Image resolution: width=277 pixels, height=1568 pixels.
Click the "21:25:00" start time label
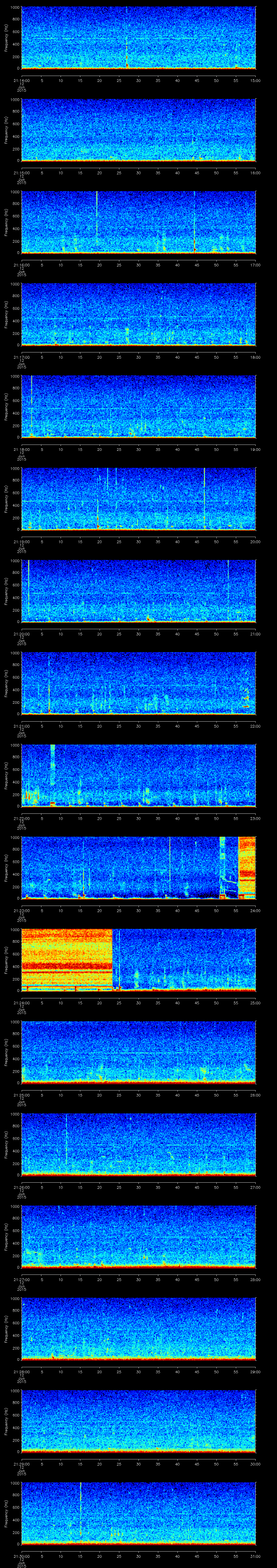[21, 1095]
